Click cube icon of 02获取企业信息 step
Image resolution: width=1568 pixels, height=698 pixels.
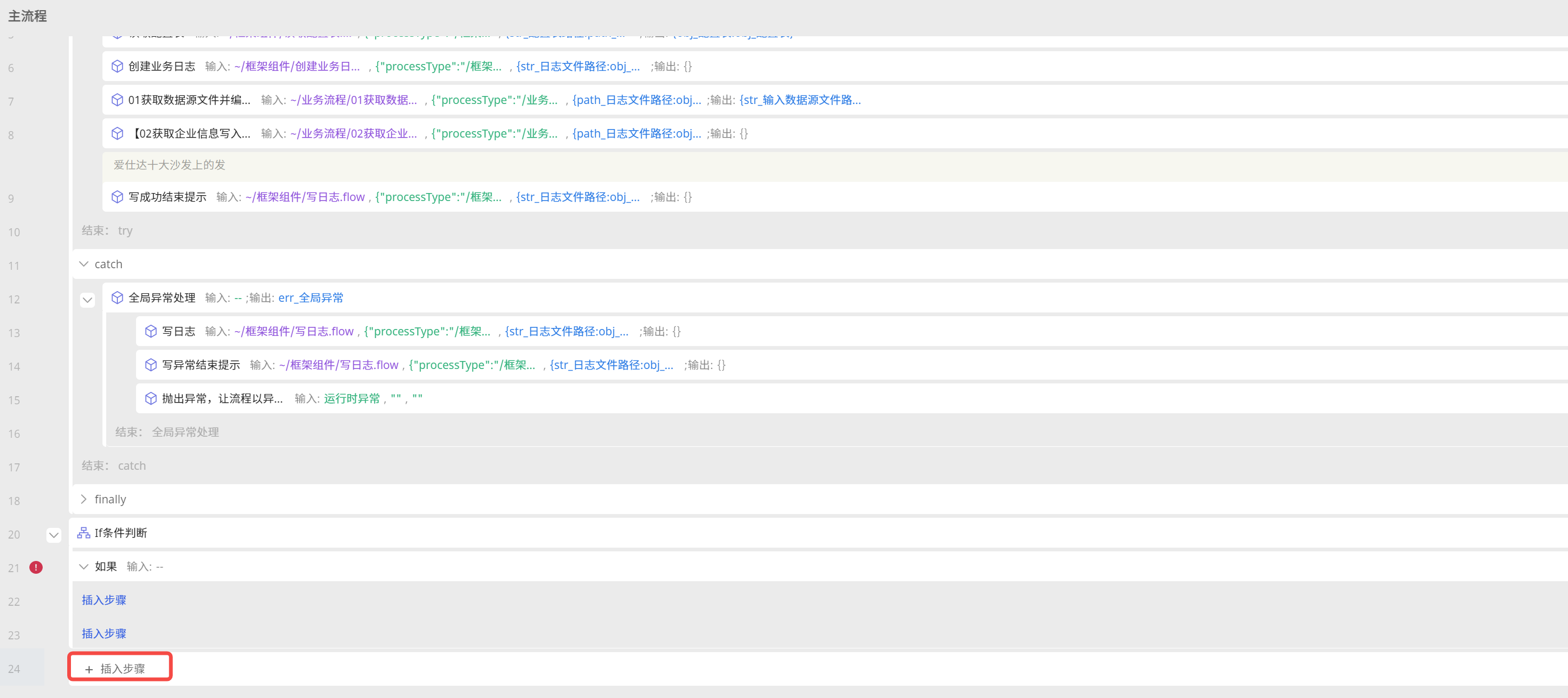tap(117, 133)
